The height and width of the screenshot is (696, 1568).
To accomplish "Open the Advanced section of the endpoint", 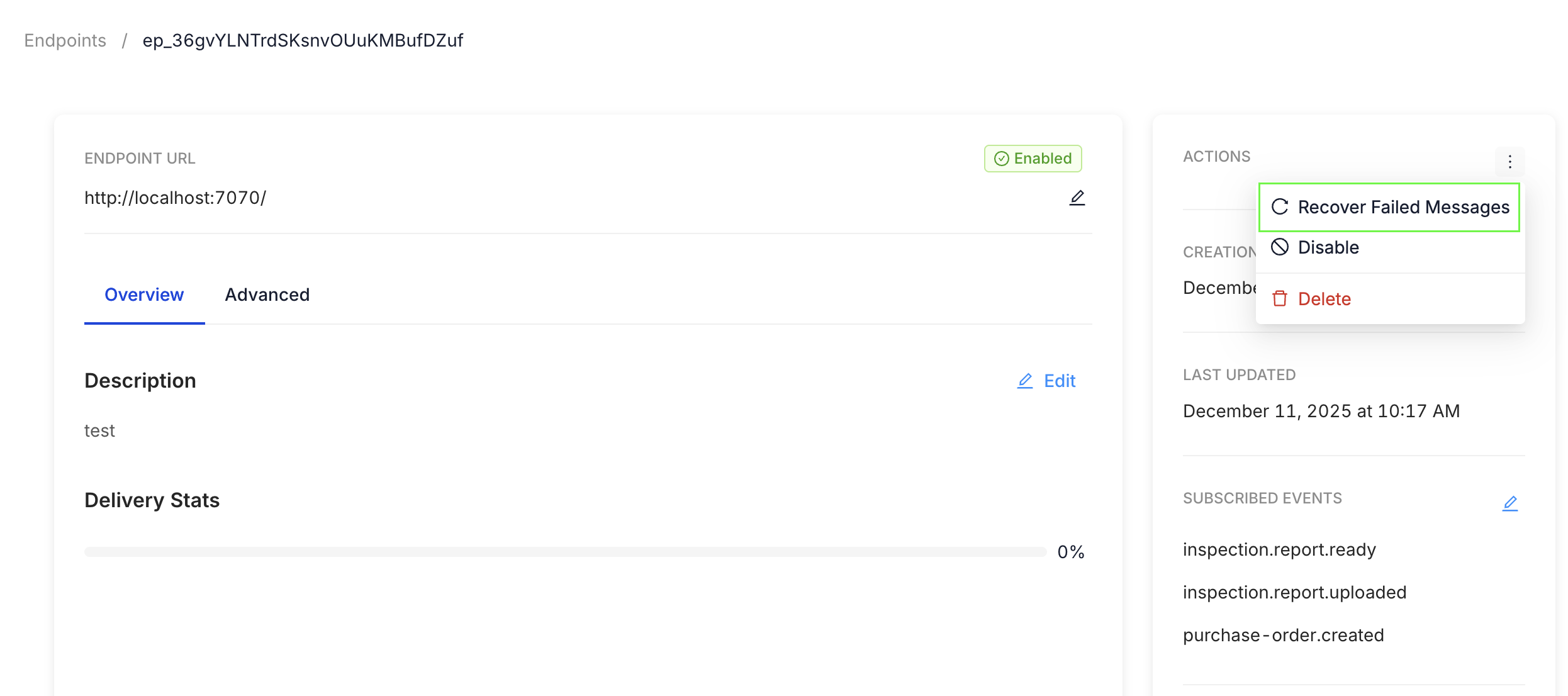I will [x=267, y=295].
